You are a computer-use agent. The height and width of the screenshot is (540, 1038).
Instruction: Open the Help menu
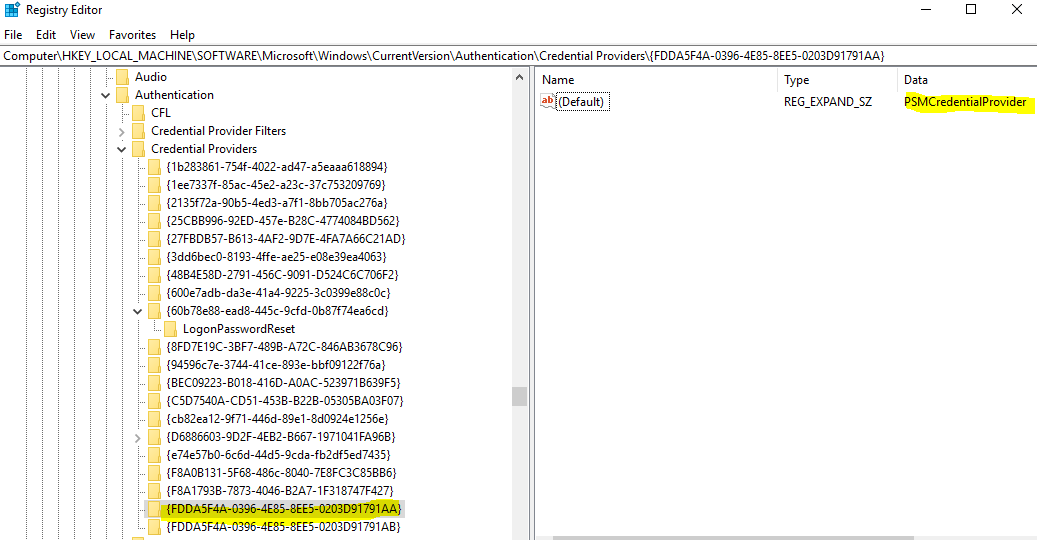pos(182,35)
